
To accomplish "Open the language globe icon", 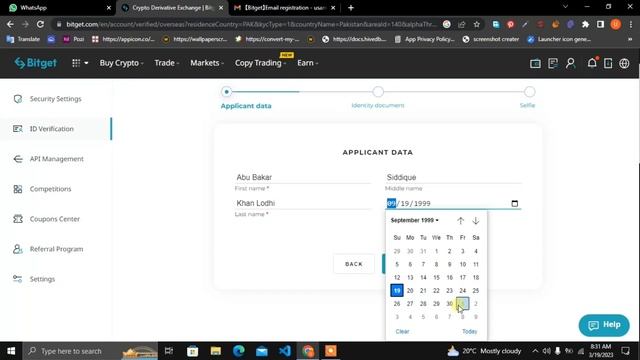I will (624, 63).
